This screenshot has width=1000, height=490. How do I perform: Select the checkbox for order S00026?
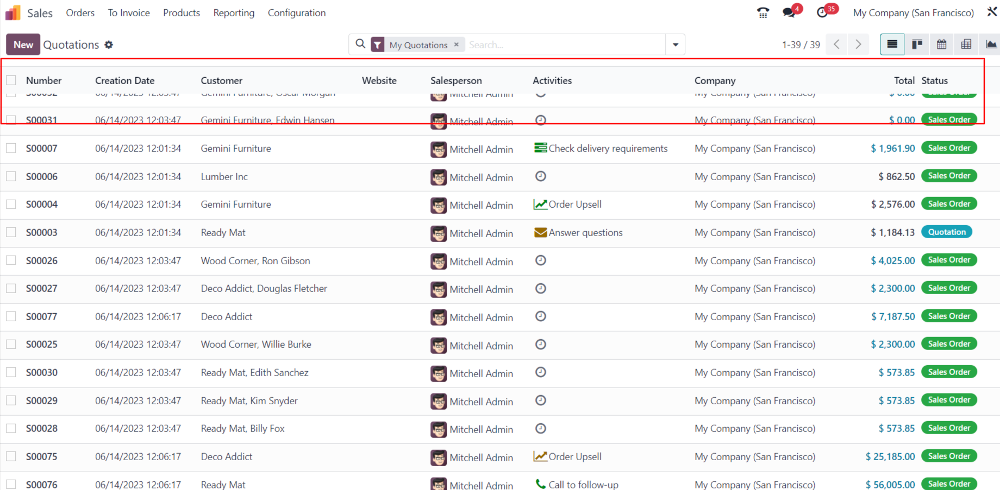[x=11, y=260]
